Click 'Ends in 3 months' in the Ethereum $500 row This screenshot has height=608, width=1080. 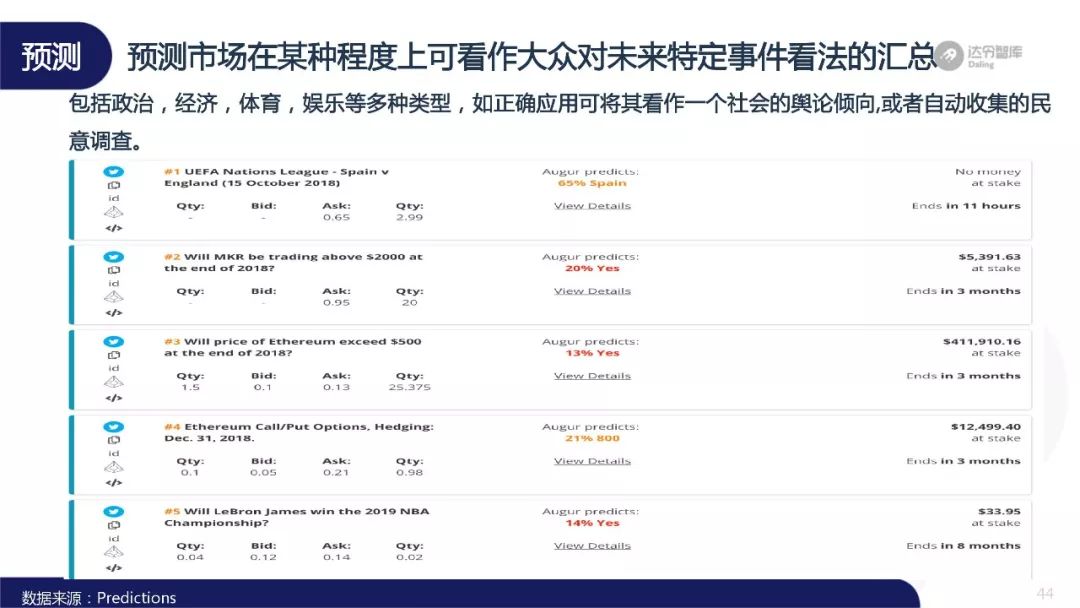(964, 376)
